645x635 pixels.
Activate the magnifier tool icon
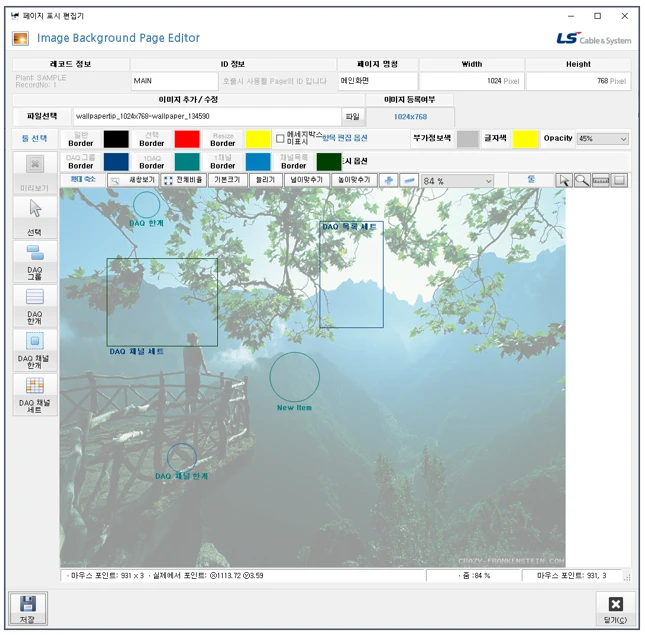coord(582,181)
